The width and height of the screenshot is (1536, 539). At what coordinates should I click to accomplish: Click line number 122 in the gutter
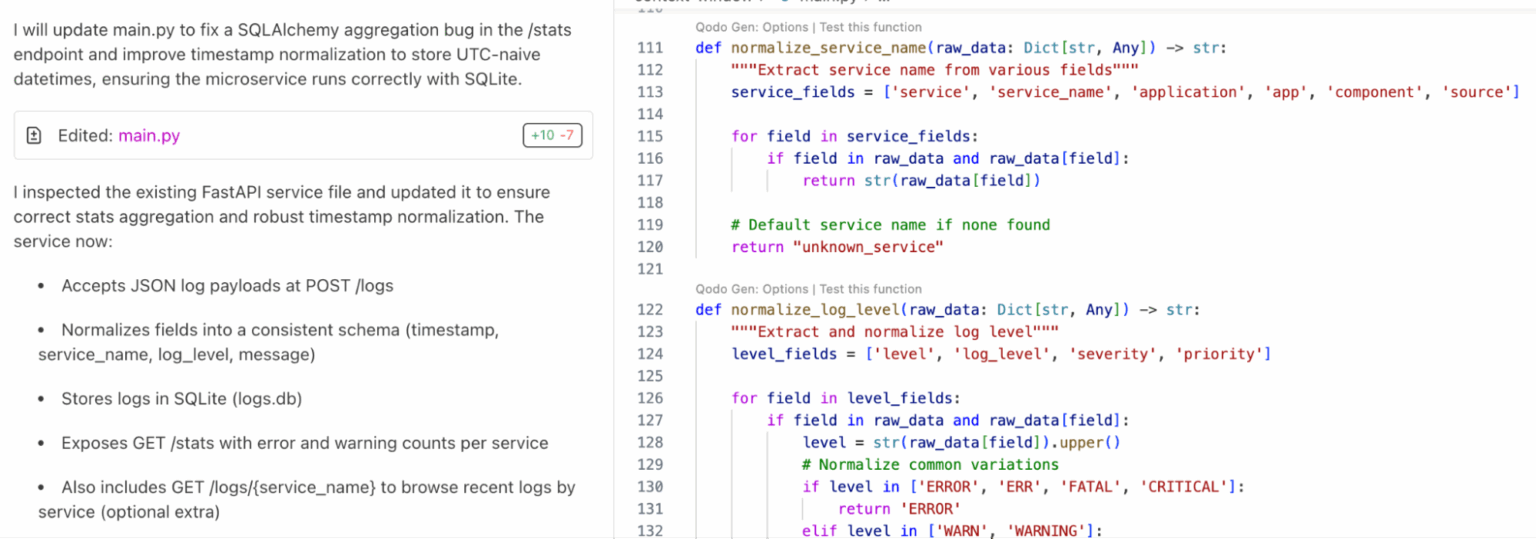click(649, 310)
